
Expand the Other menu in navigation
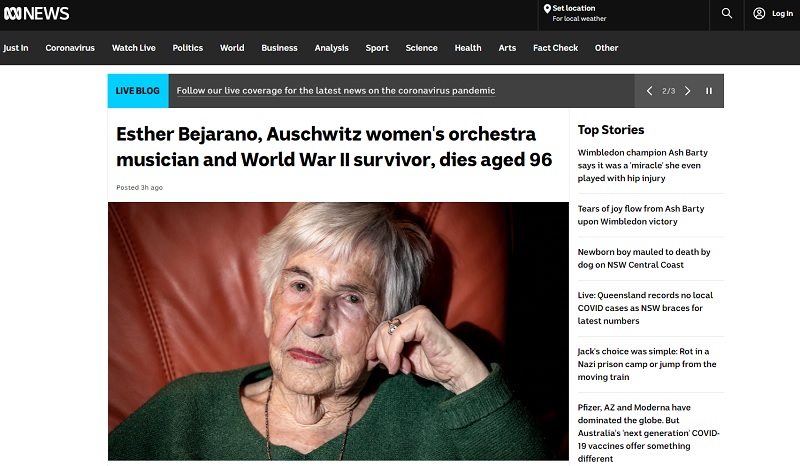606,48
